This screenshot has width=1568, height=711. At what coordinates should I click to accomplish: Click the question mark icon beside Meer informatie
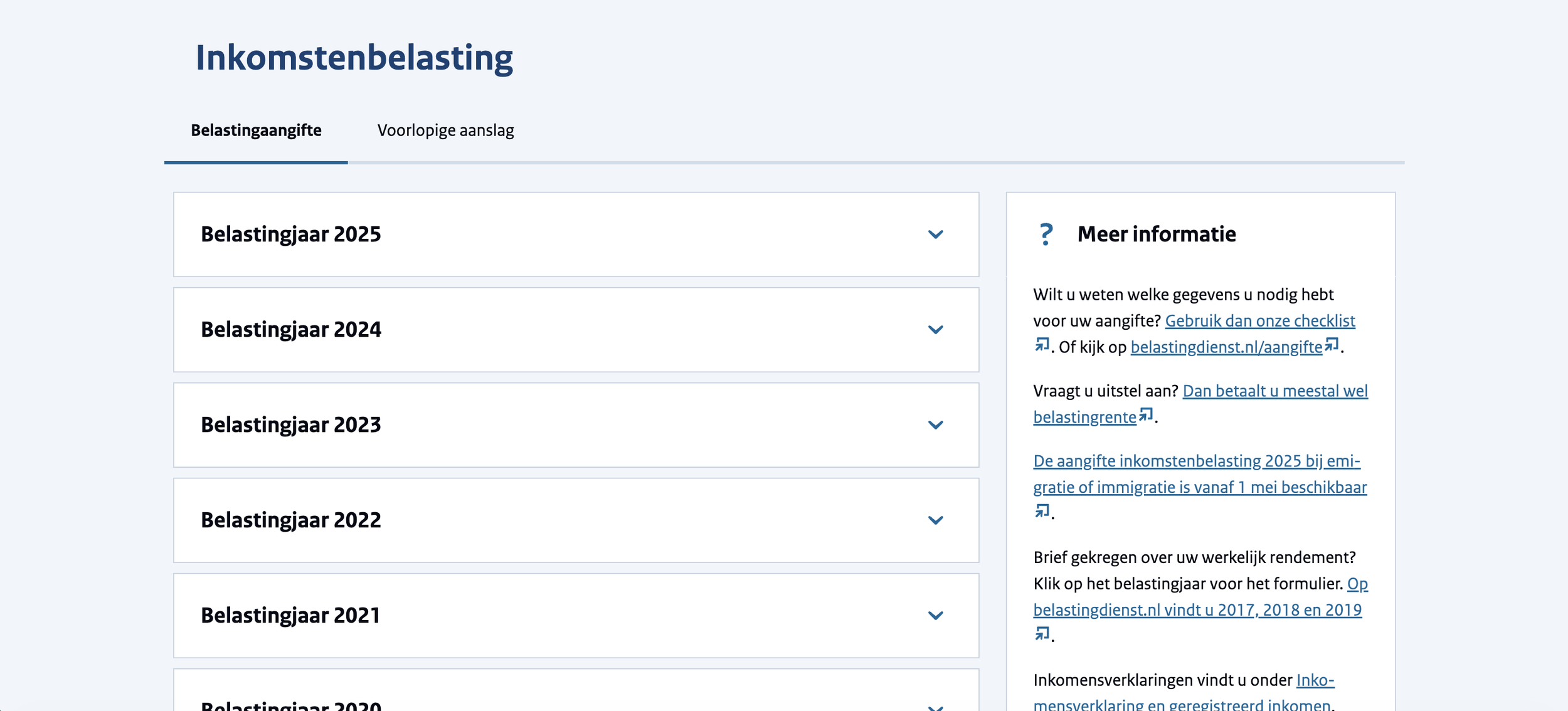tap(1045, 234)
